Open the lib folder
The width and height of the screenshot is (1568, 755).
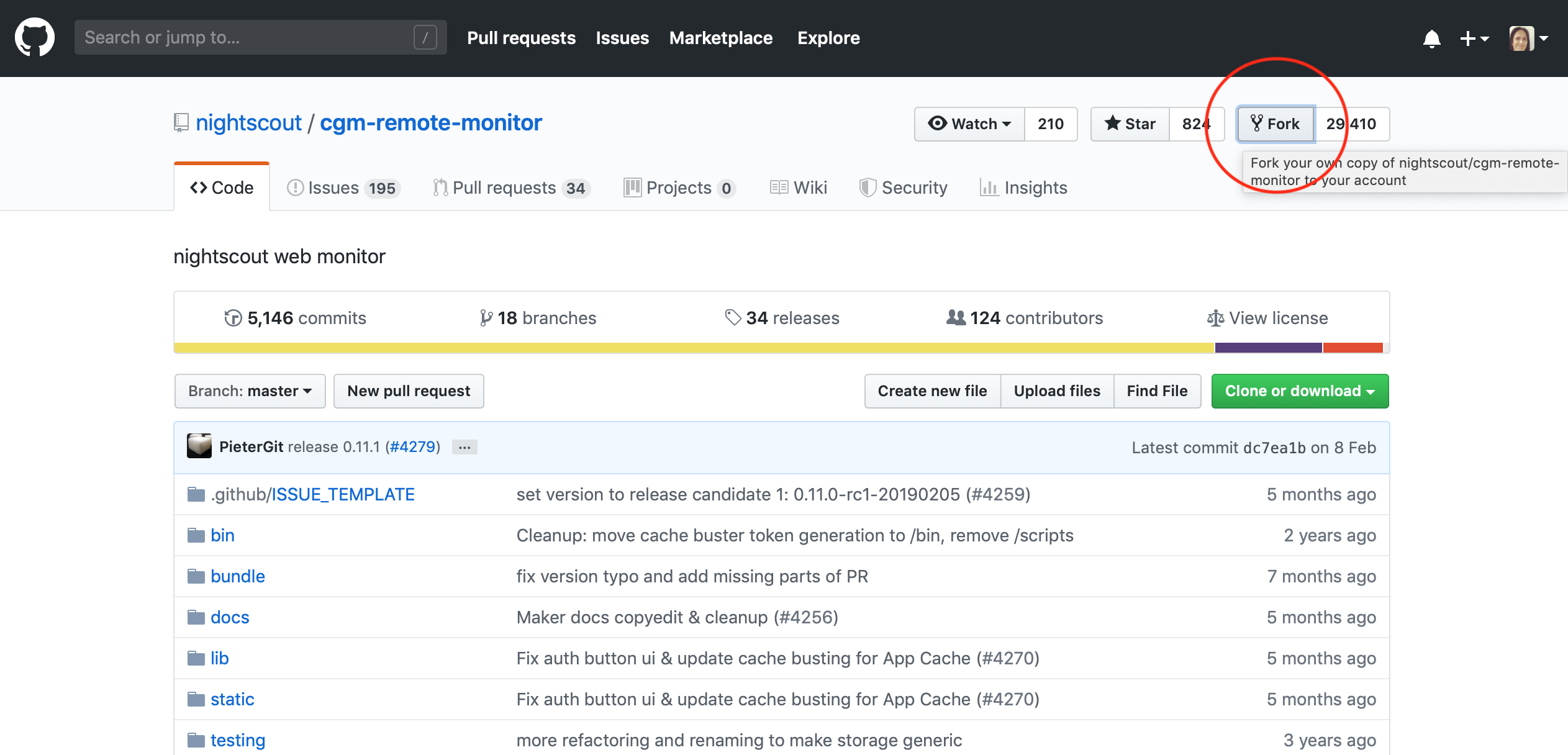coord(219,658)
